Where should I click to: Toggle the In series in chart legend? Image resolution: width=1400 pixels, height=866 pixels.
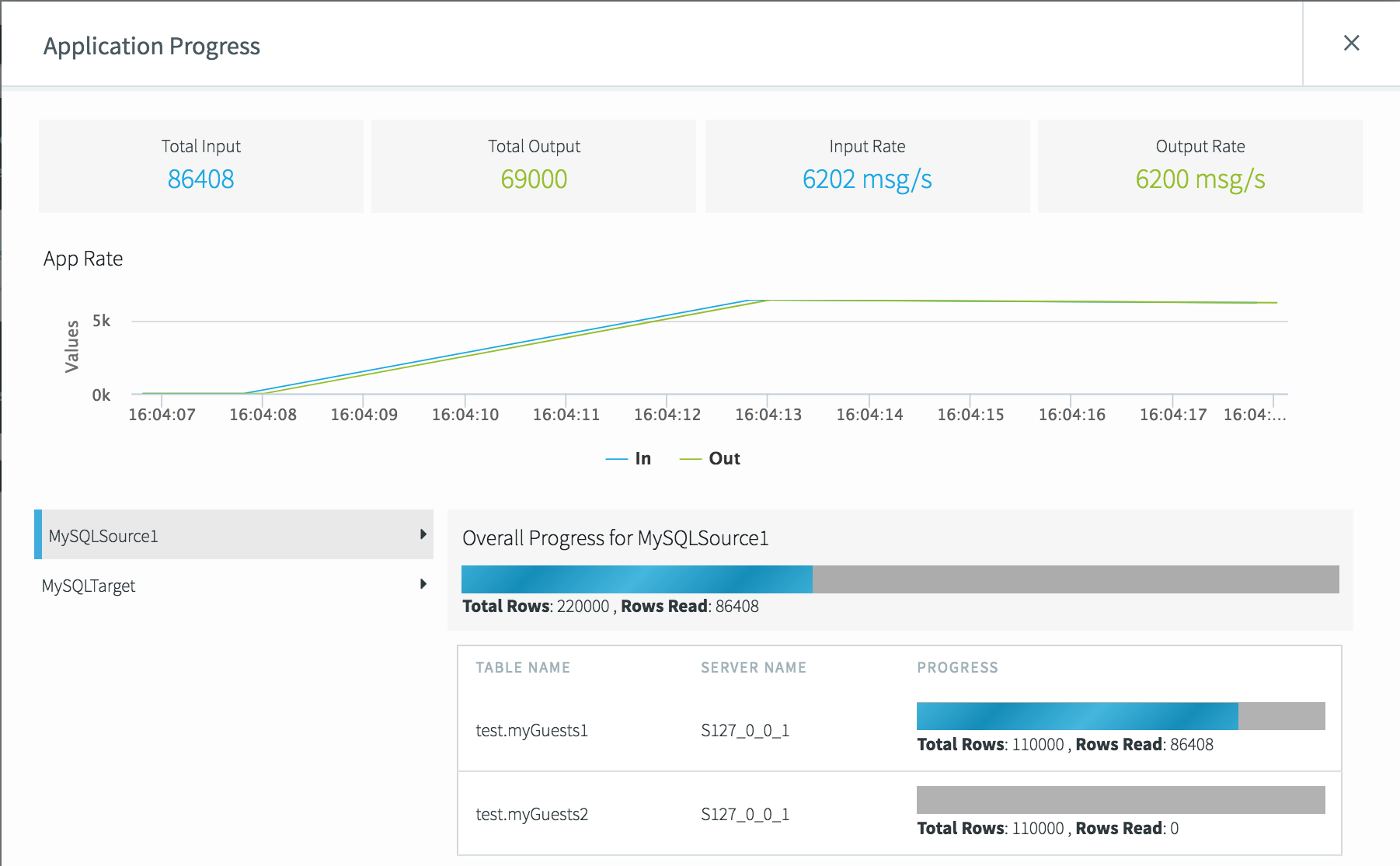pos(629,458)
